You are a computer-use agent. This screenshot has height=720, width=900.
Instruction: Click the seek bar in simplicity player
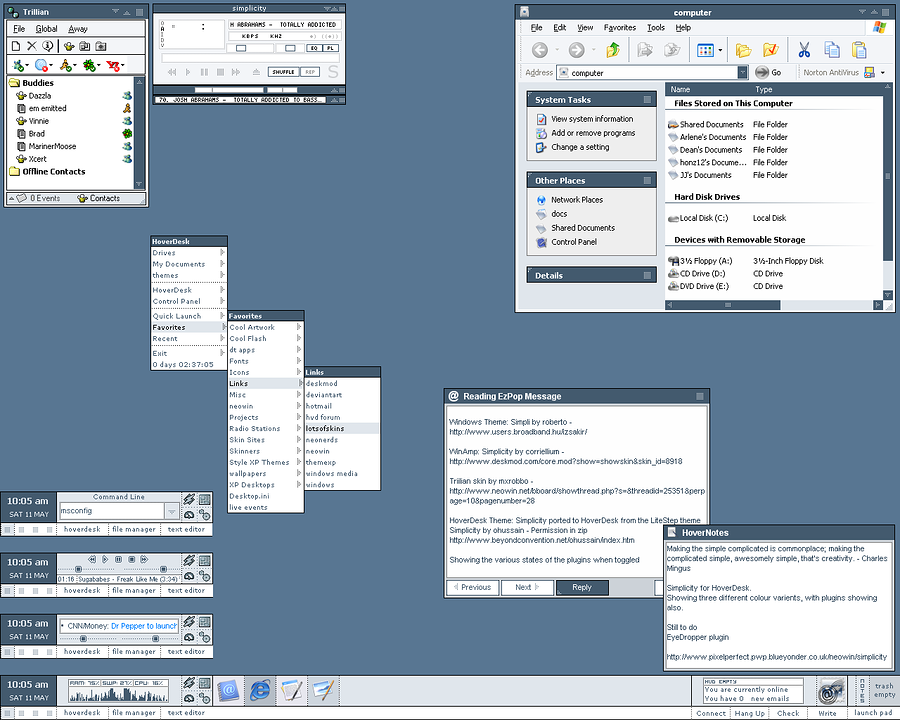pos(250,58)
